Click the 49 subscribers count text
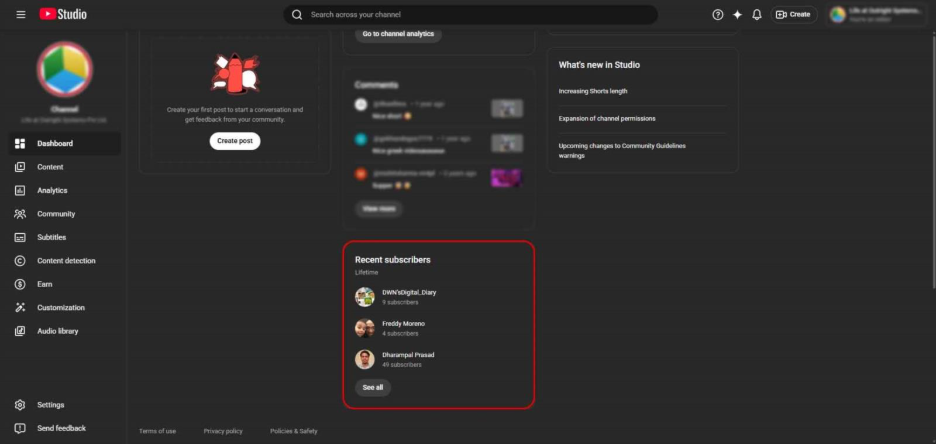 click(x=402, y=365)
